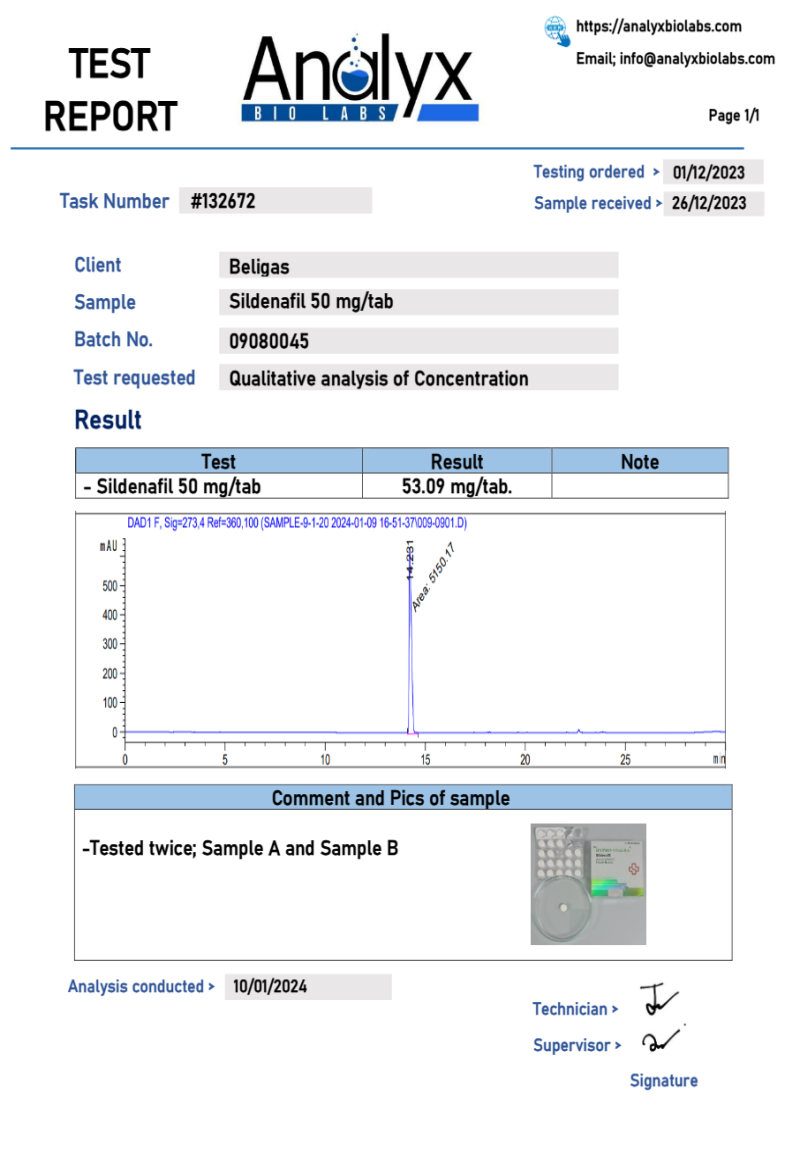
Task: Click the info@analyxbiolabs.com email address
Action: pyautogui.click(x=675, y=59)
